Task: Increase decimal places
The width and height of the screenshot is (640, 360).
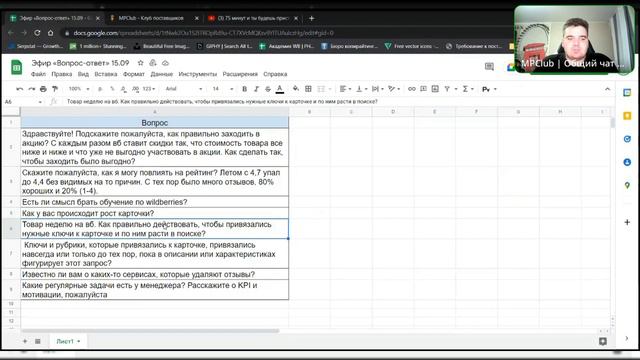Action: (135, 89)
